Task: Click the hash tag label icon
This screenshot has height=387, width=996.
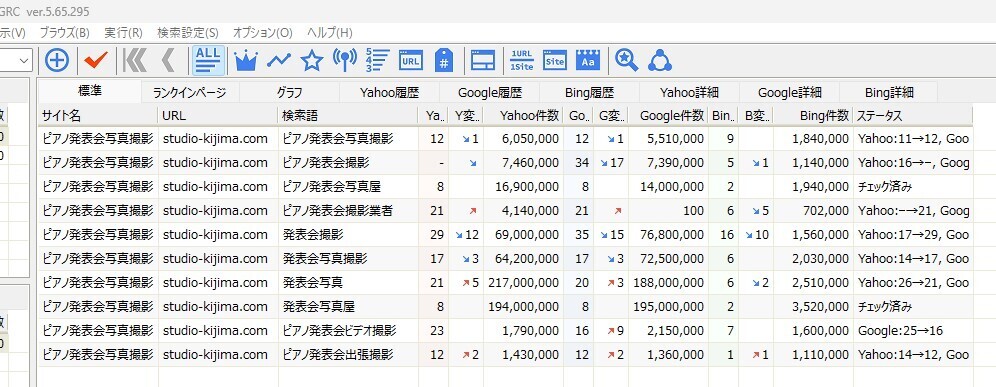Action: tap(444, 61)
